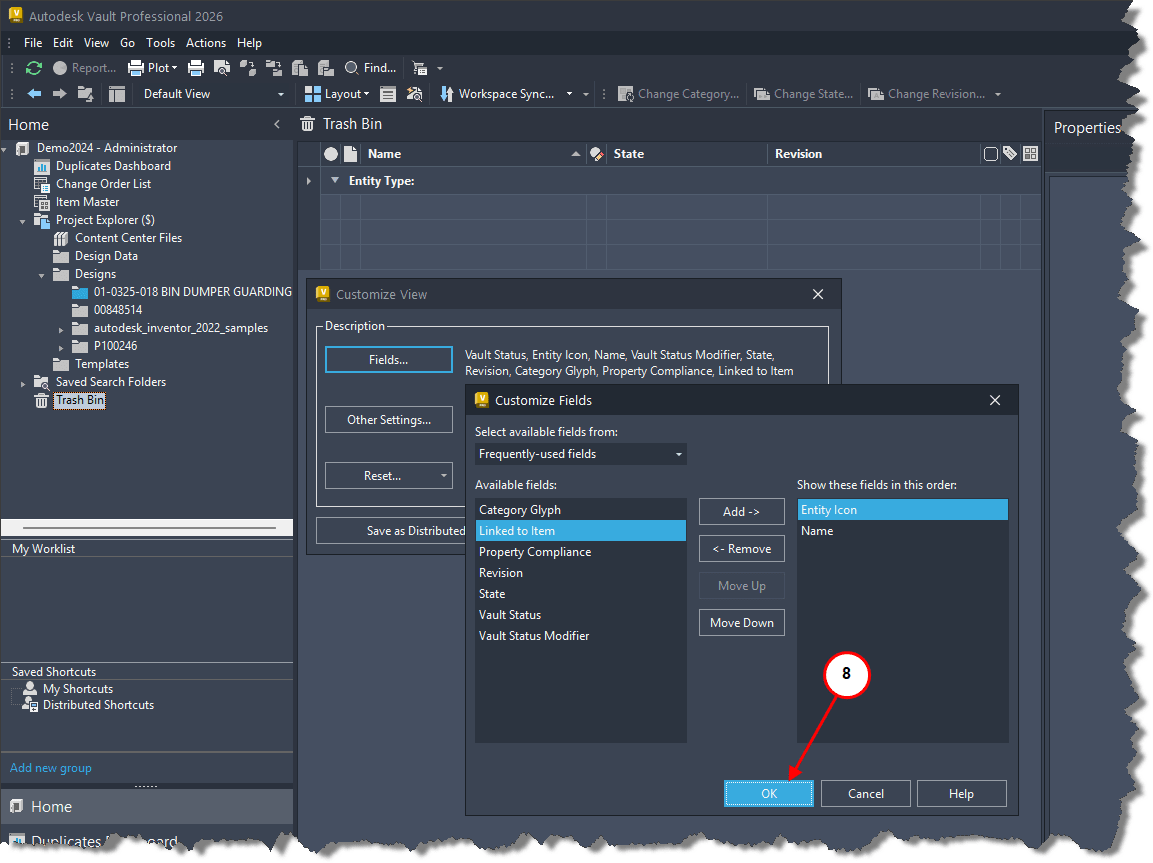Click OK in Customize Fields dialog

[x=769, y=794]
